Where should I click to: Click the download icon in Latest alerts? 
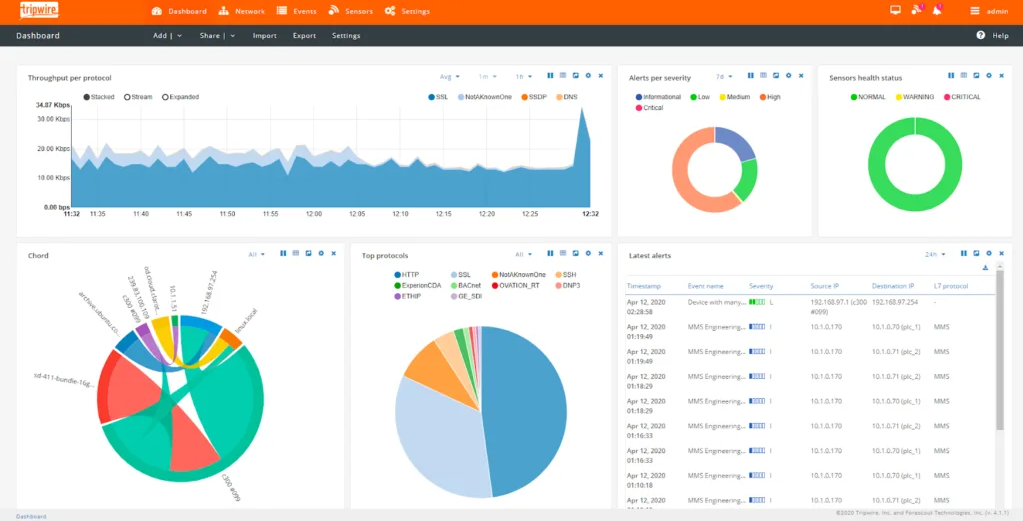(986, 268)
